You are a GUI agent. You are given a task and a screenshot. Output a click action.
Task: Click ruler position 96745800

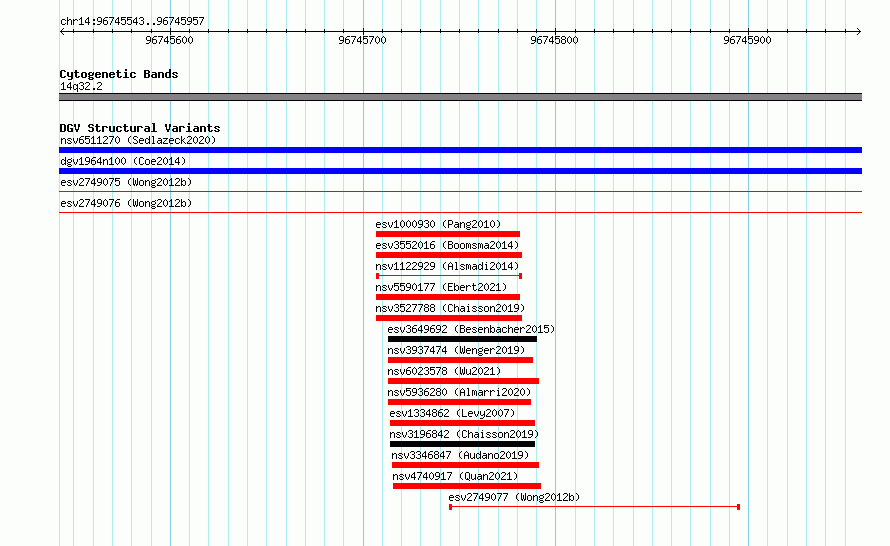coord(554,40)
